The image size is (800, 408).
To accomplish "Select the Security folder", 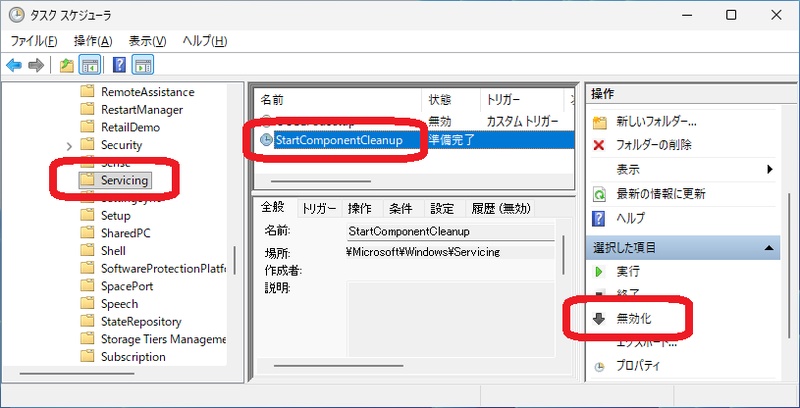I will pos(121,145).
